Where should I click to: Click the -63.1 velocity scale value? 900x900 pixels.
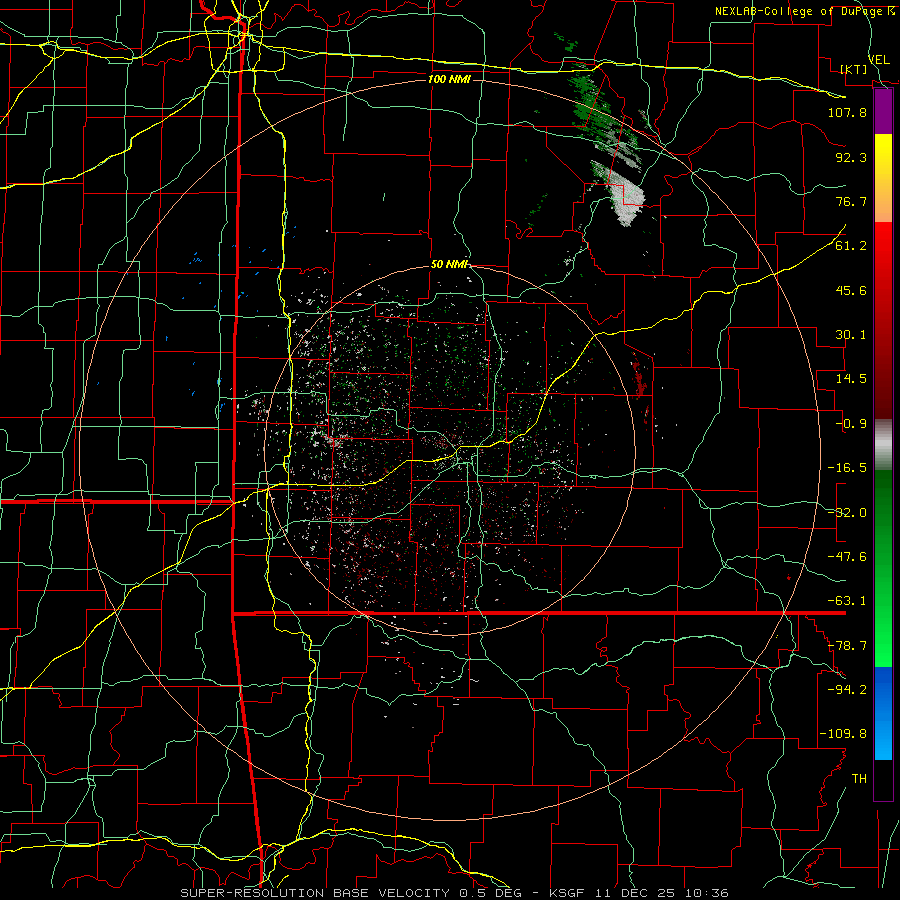click(847, 601)
